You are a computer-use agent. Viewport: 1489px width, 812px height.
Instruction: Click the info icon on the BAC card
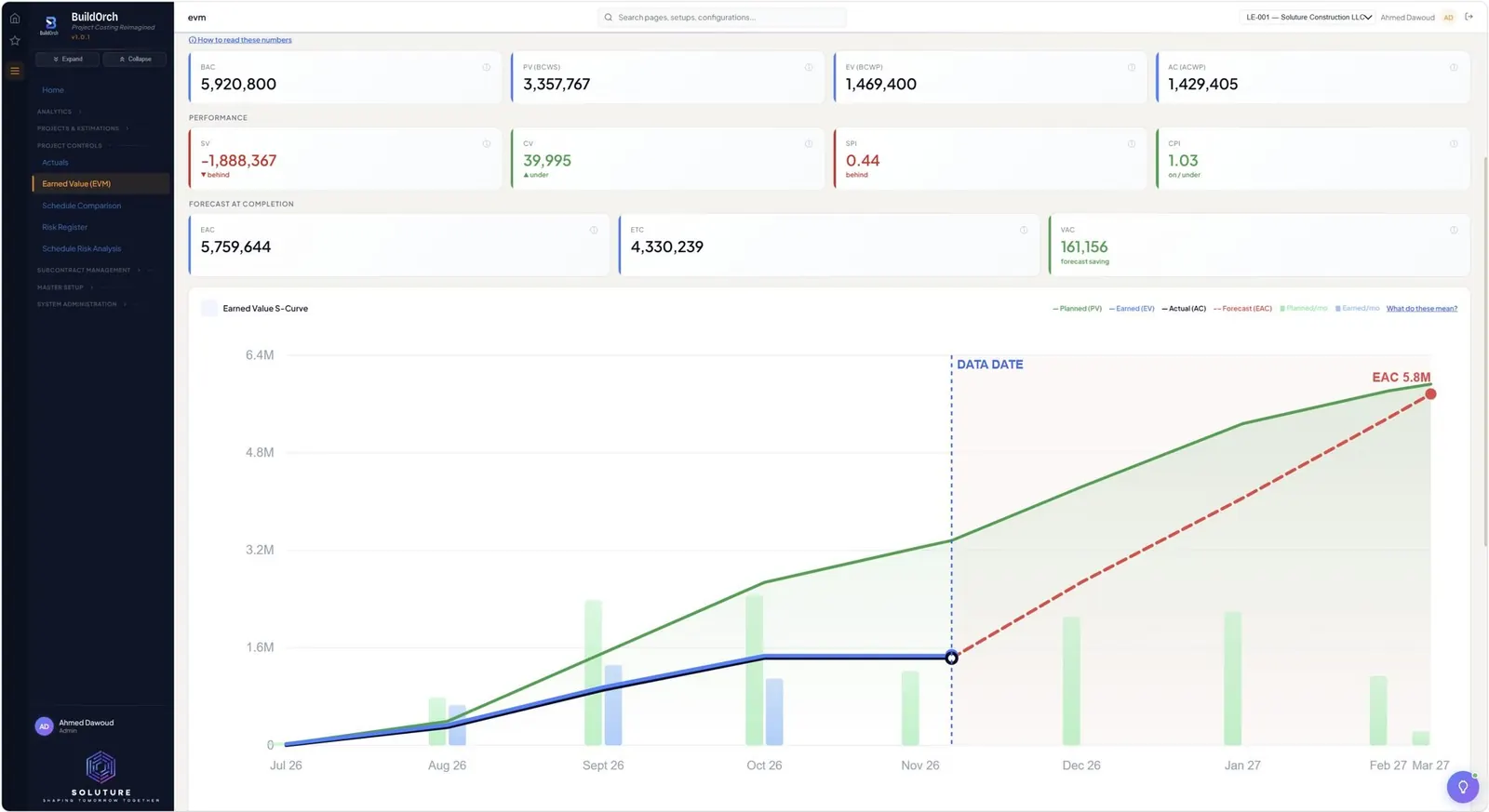(x=486, y=67)
